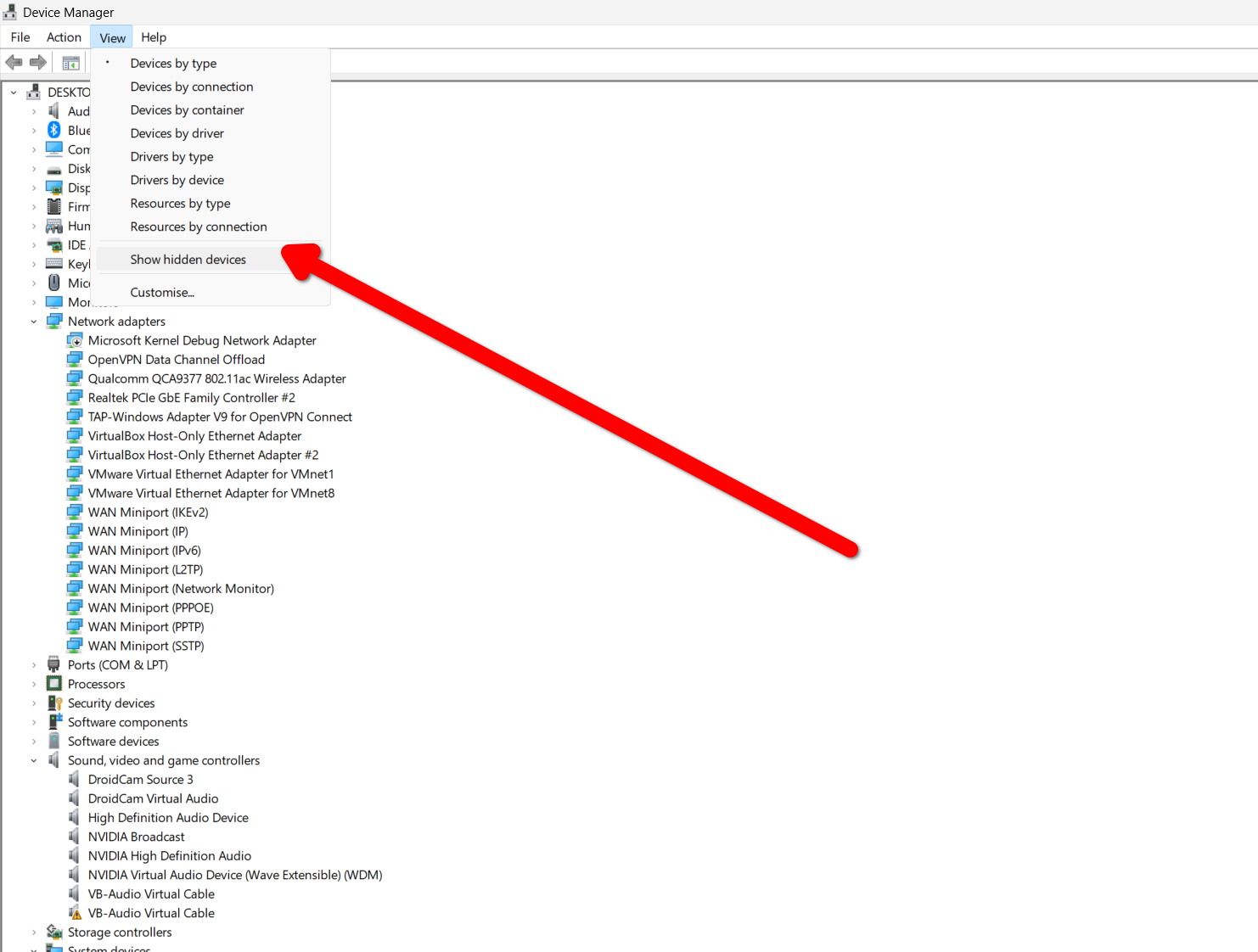Open the Customise dialog
1258x952 pixels.
click(x=162, y=292)
